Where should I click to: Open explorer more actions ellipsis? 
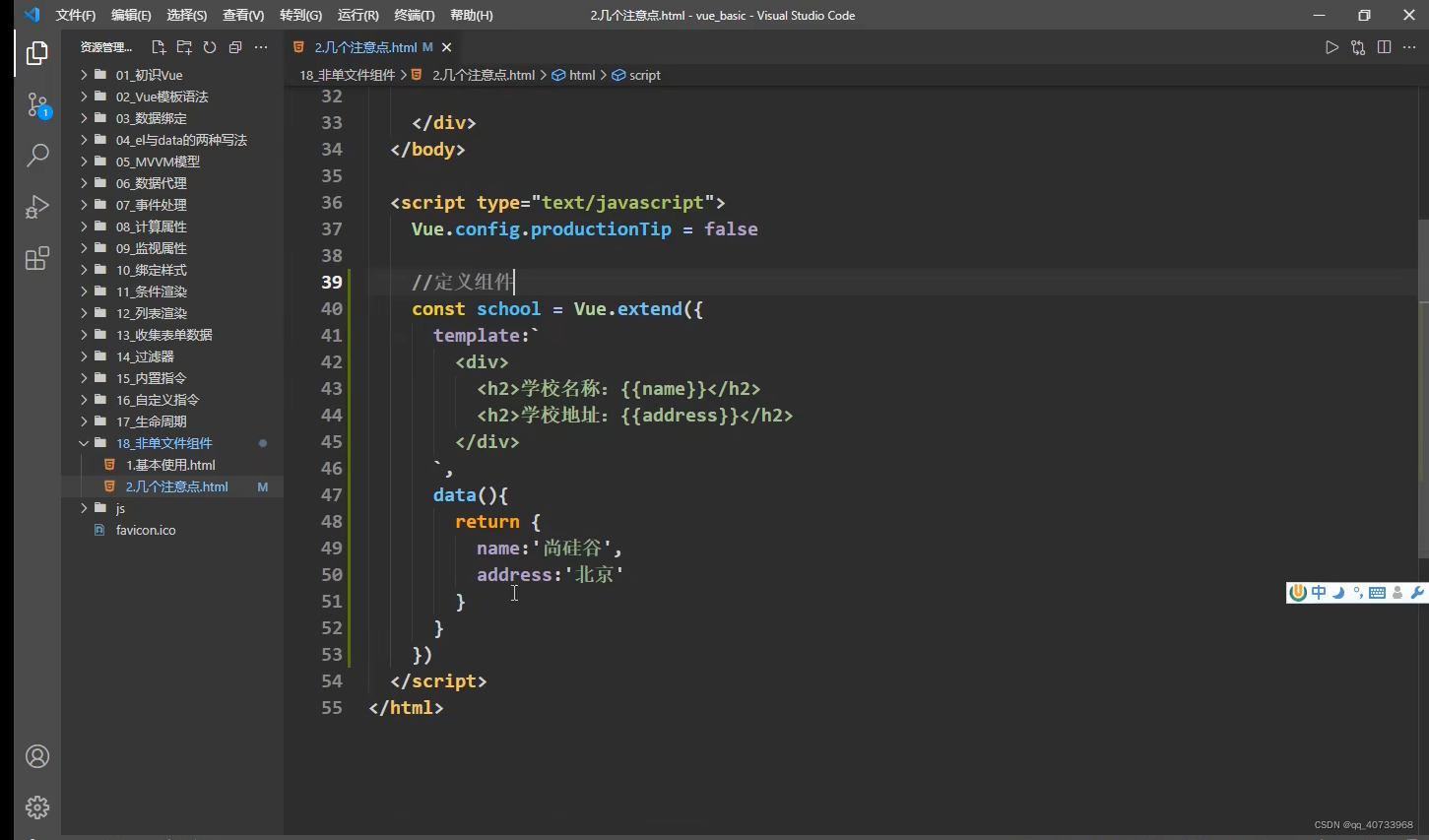(261, 47)
